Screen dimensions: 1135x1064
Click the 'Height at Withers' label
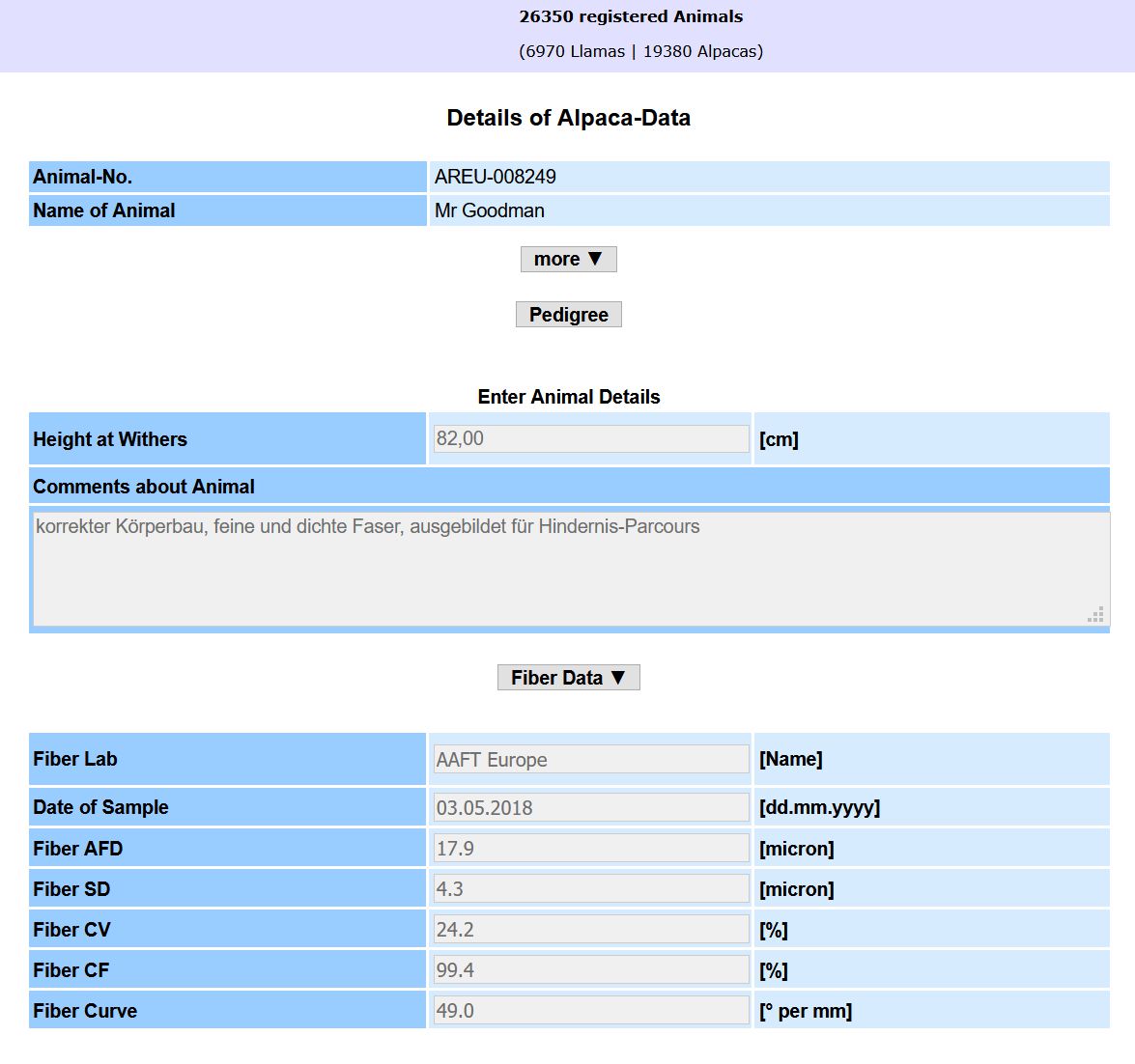point(110,439)
